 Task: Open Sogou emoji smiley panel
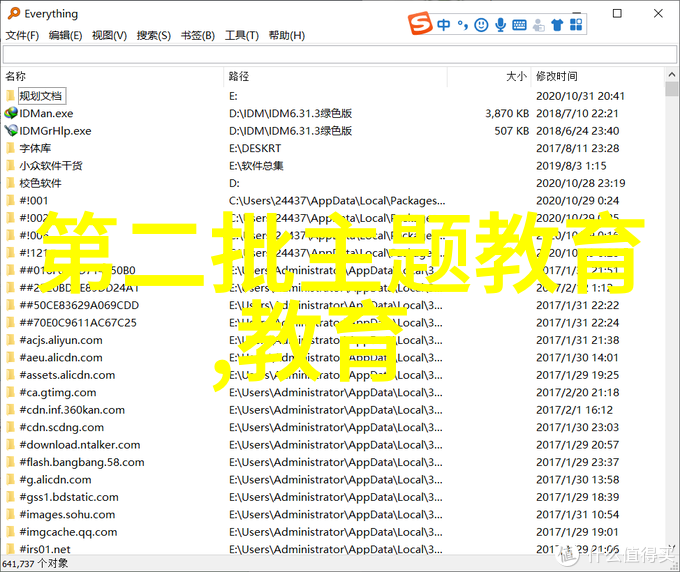click(481, 25)
